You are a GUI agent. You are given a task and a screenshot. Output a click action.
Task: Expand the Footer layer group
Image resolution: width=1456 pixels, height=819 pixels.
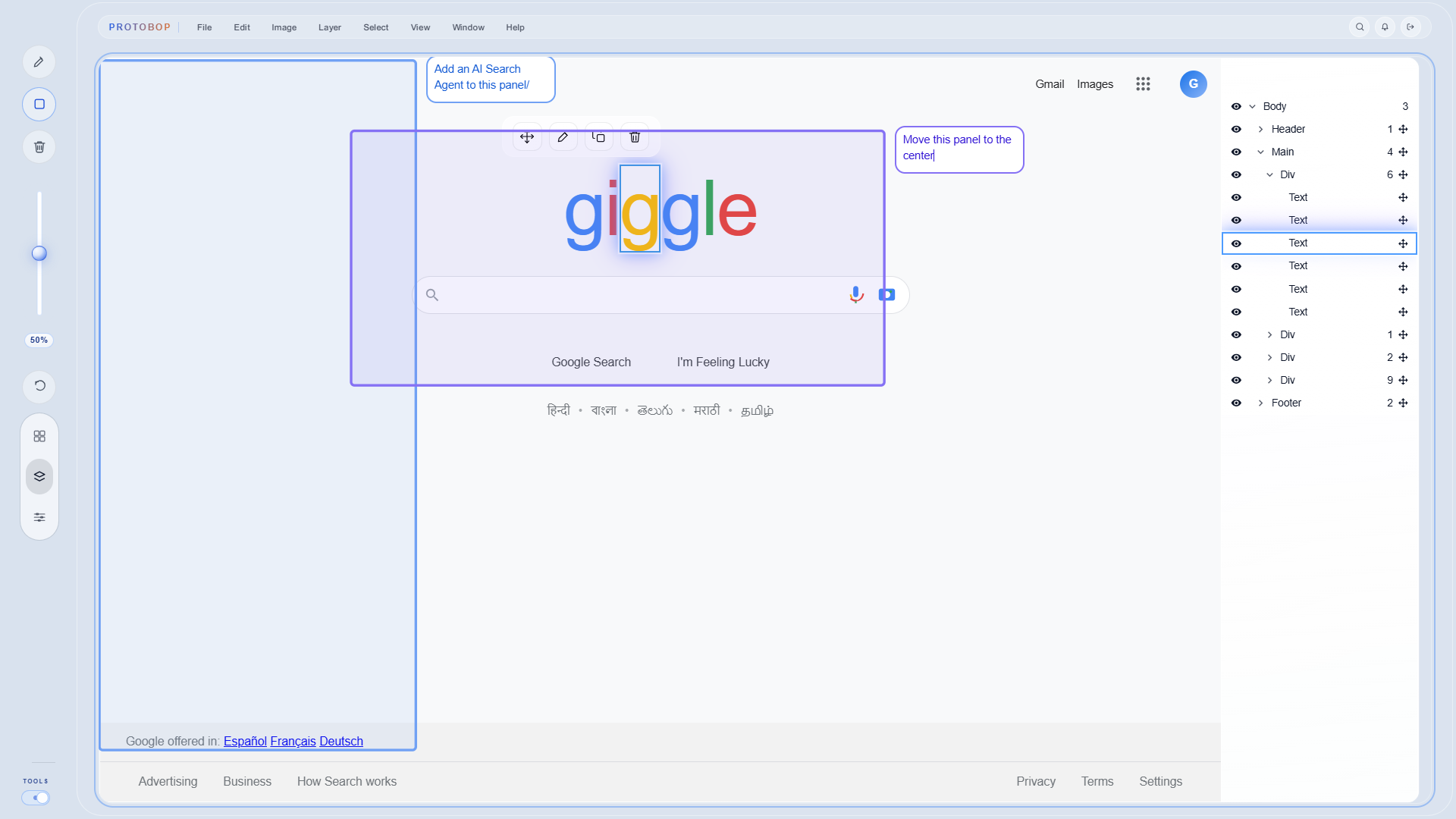(1260, 403)
